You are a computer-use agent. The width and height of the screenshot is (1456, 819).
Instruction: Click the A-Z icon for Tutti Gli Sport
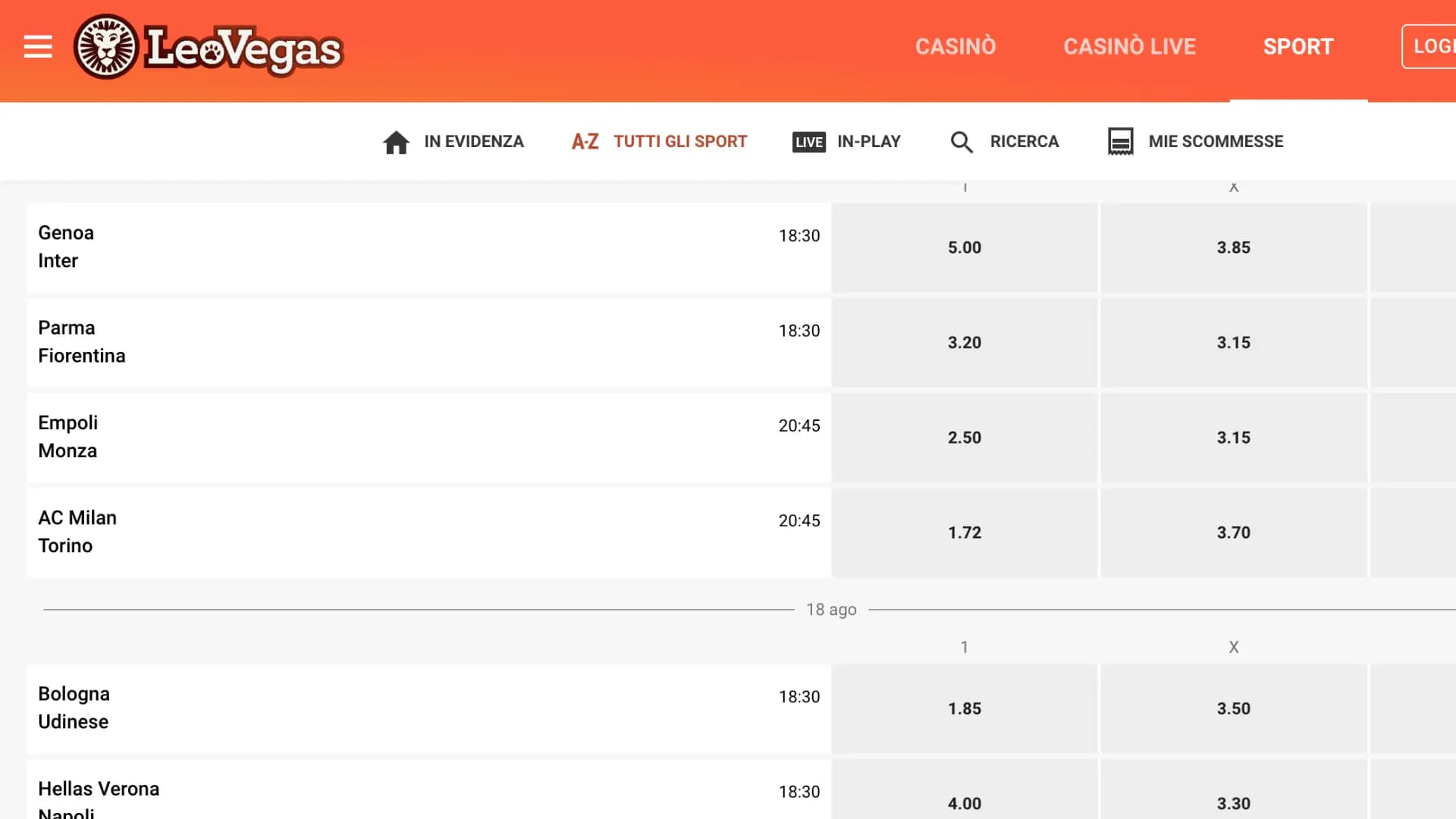pos(585,141)
